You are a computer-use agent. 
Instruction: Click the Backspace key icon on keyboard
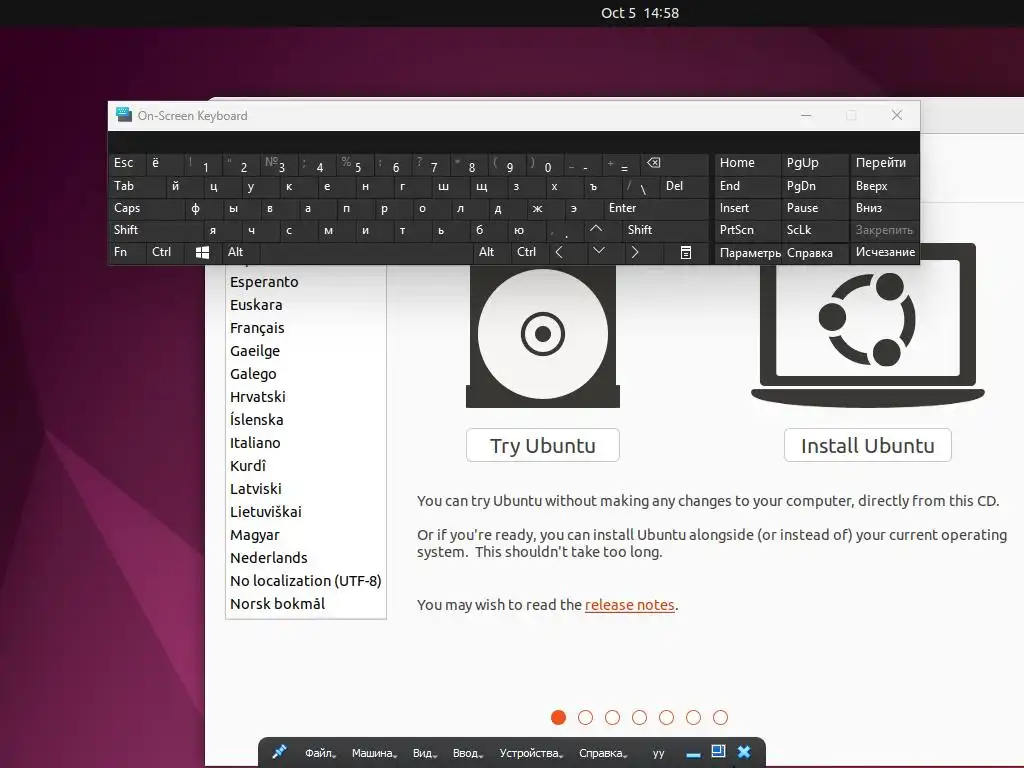coord(654,163)
